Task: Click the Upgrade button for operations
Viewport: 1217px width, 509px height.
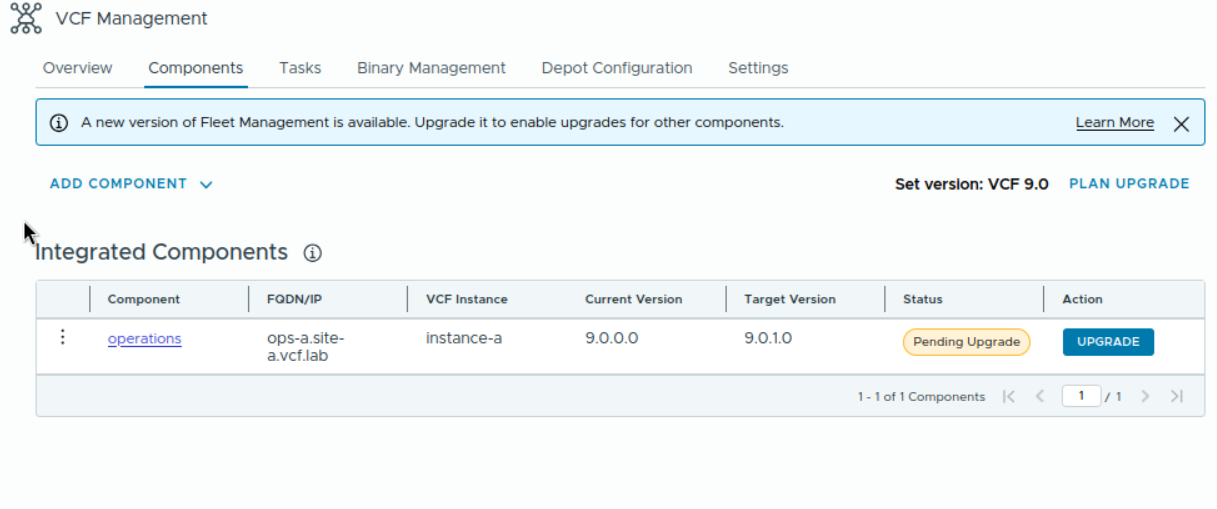Action: (1108, 342)
